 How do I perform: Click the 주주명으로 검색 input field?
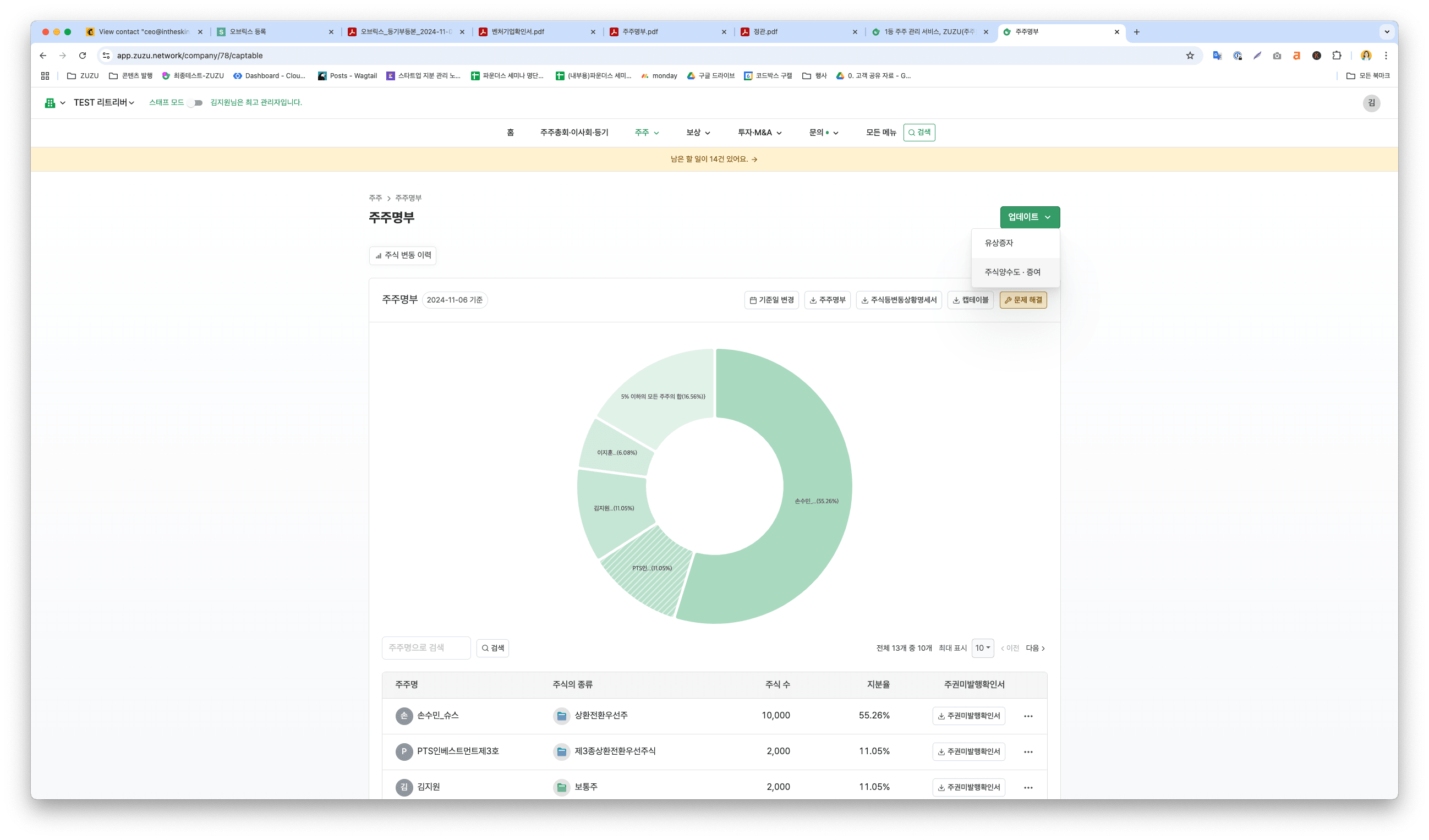[426, 648]
